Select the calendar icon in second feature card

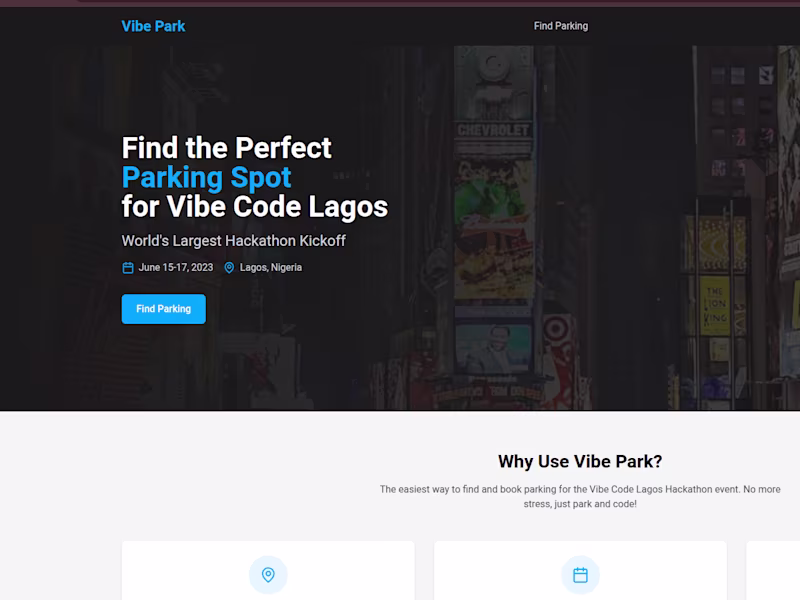pos(580,574)
